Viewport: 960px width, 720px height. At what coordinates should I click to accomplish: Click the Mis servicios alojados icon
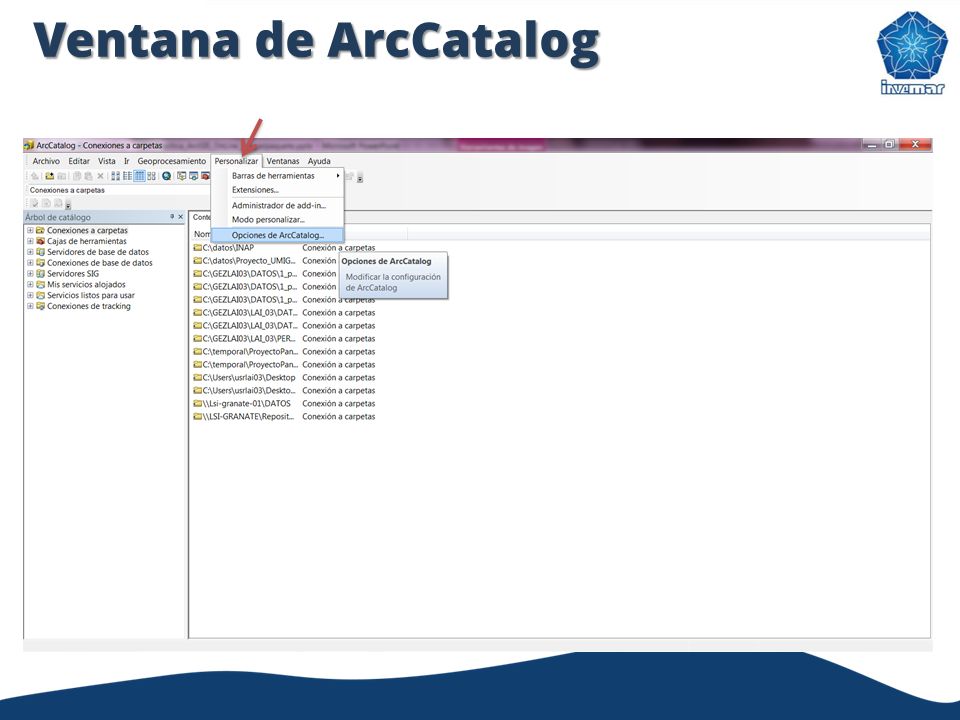[40, 285]
